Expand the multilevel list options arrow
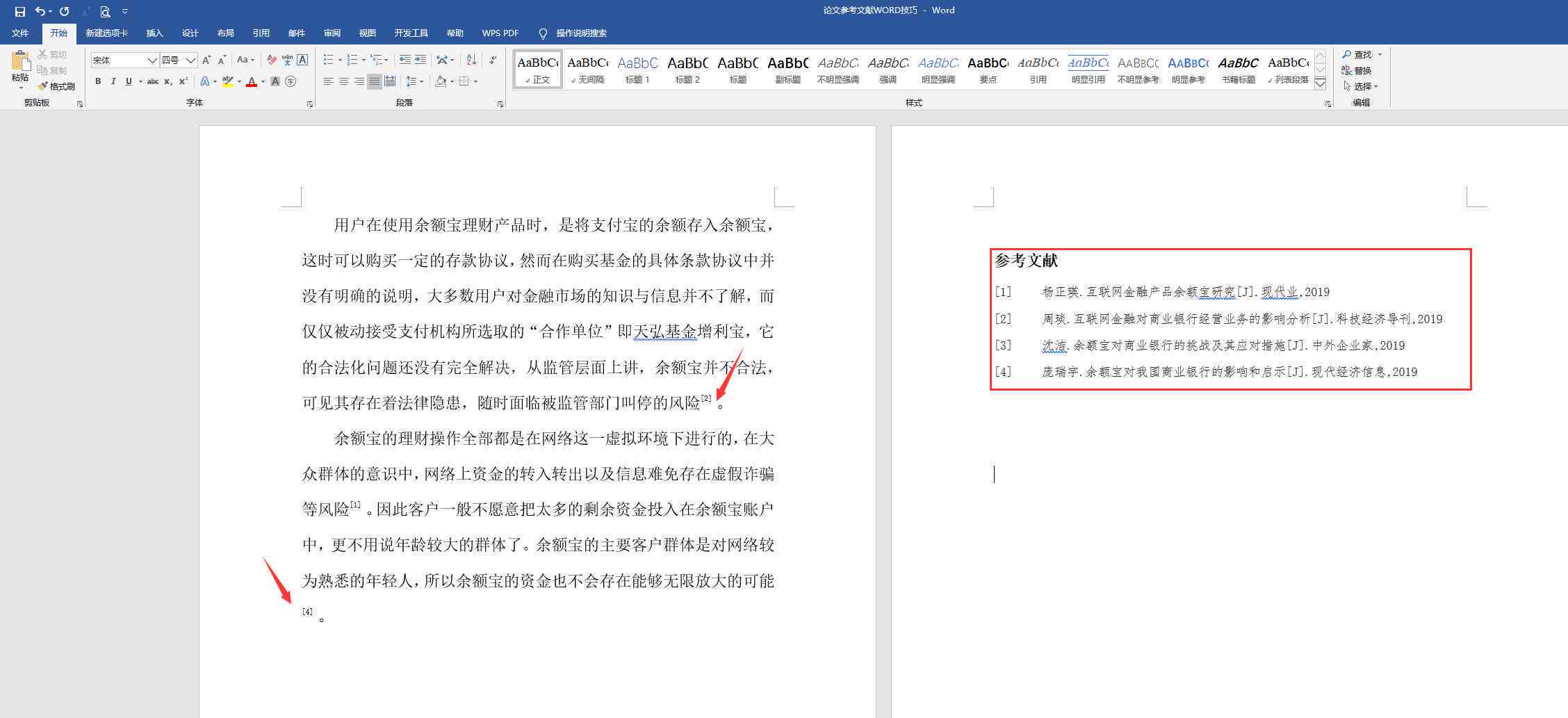This screenshot has width=1568, height=718. pyautogui.click(x=386, y=60)
